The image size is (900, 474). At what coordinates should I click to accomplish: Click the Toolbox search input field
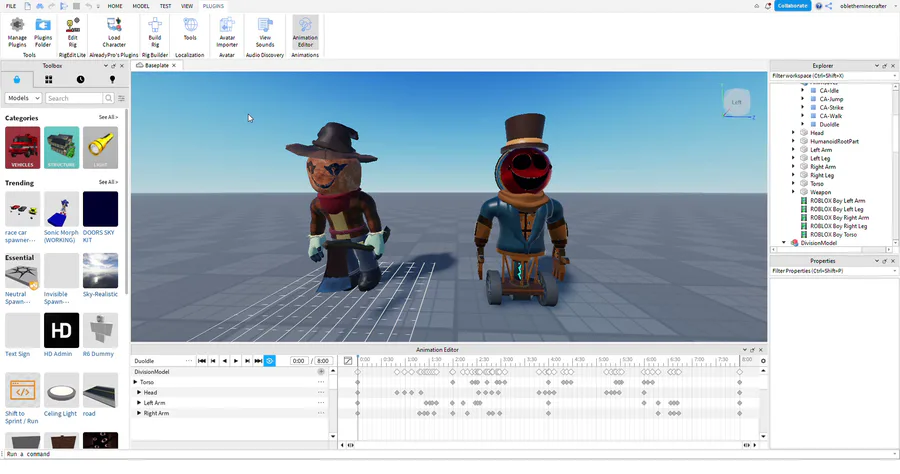pos(73,98)
